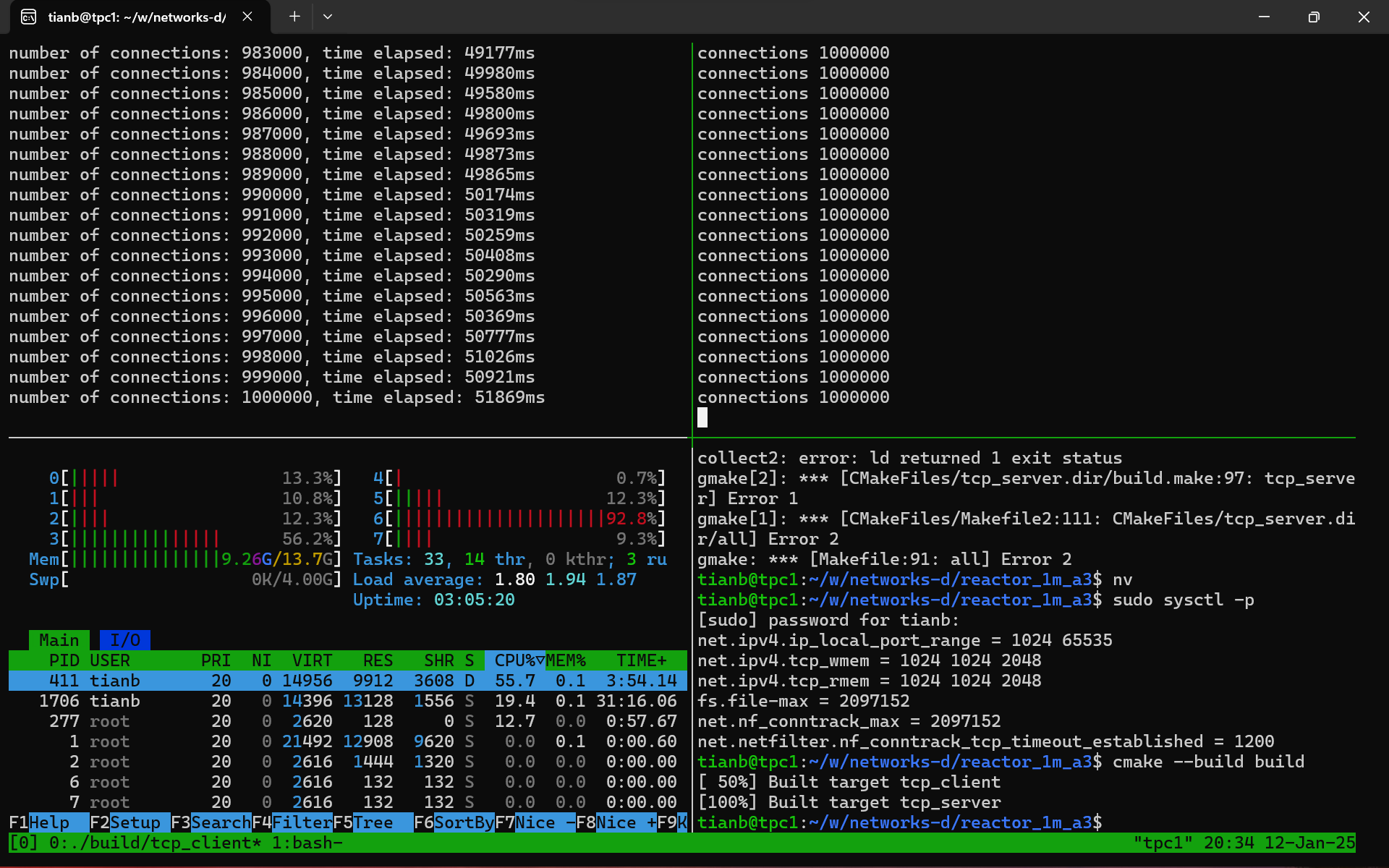Open F2 Setup in htop
1389x868 pixels.
point(135,822)
